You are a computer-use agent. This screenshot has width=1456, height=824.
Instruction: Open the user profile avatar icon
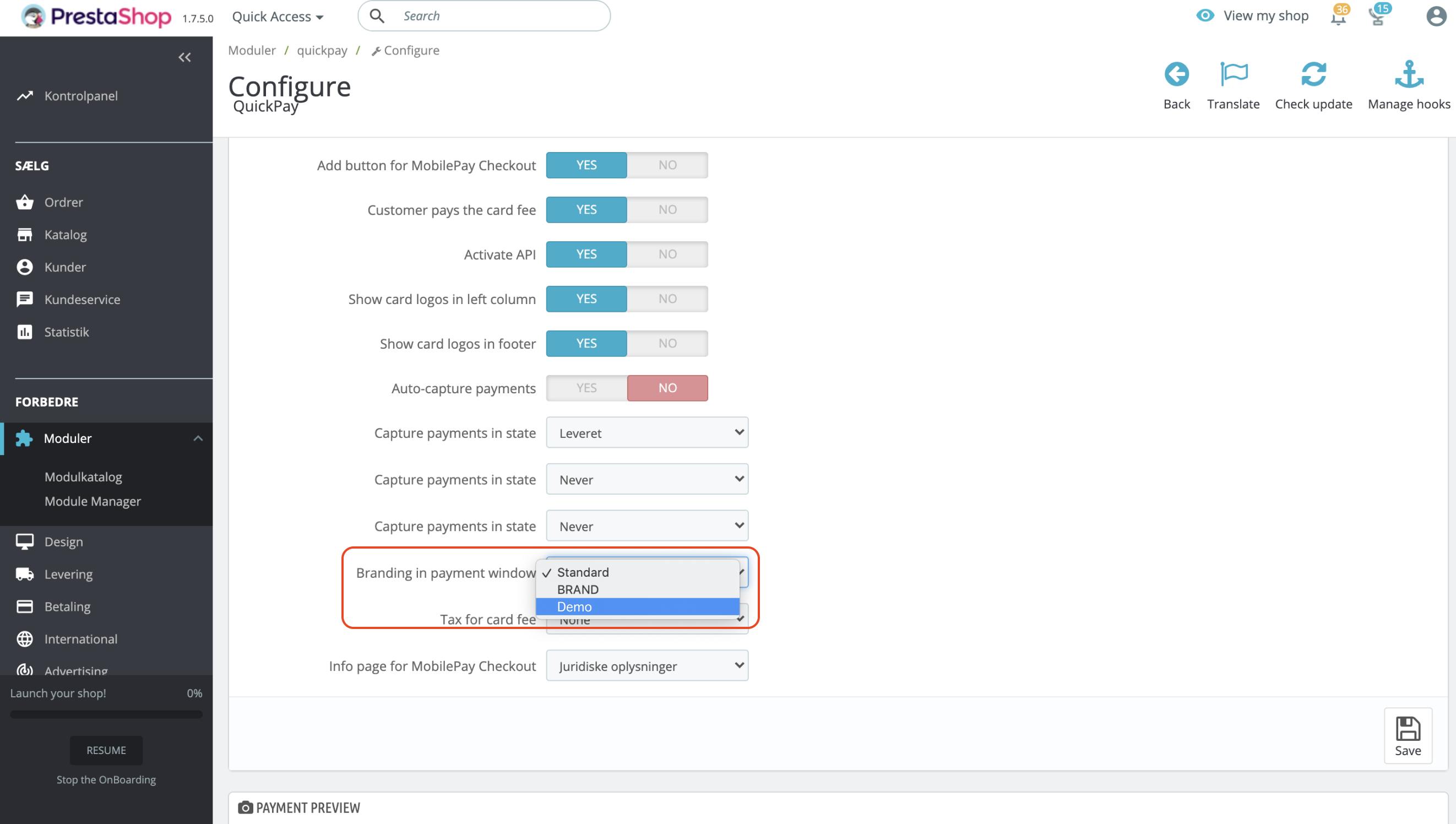(x=1436, y=16)
